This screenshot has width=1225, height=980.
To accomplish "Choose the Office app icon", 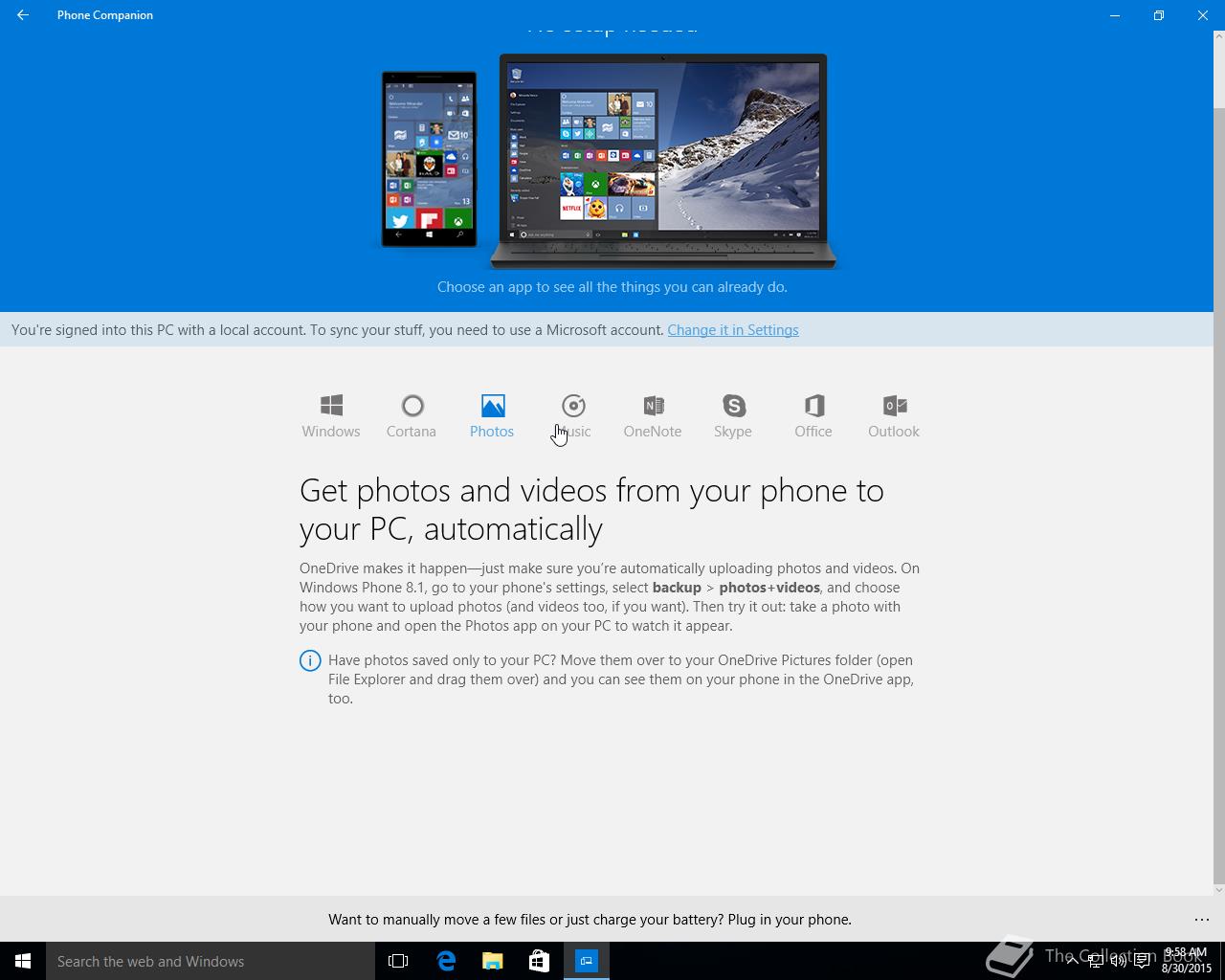I will [x=813, y=416].
